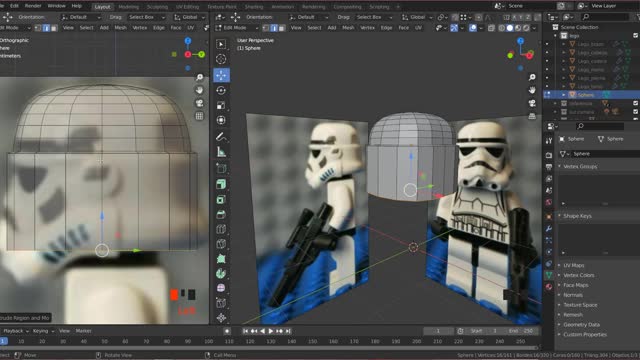The image size is (640, 360).
Task: Select the Knife tool
Action: pyautogui.click(x=221, y=244)
